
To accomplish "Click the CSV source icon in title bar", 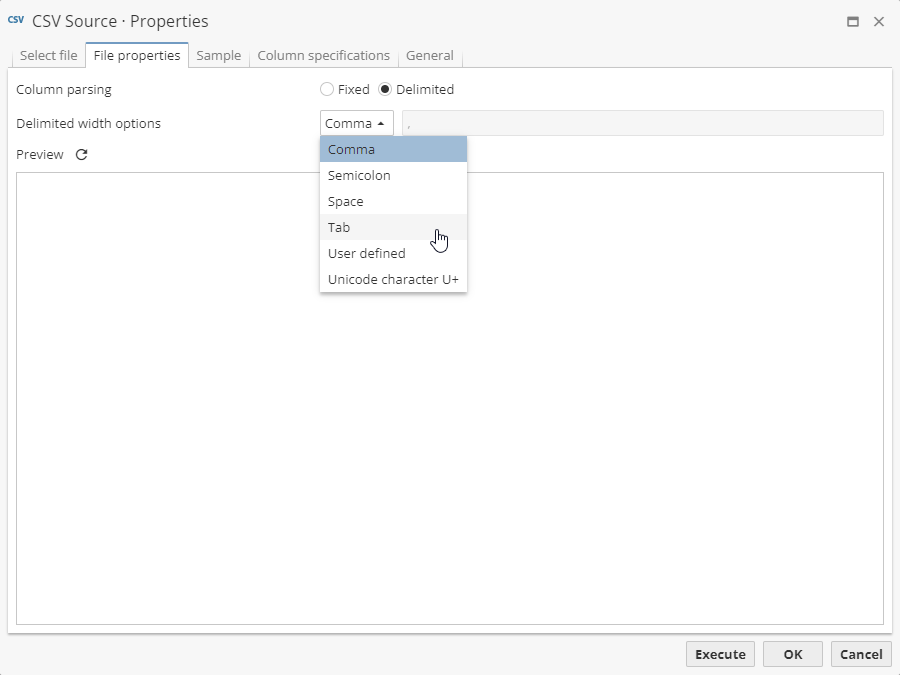I will click(x=16, y=21).
